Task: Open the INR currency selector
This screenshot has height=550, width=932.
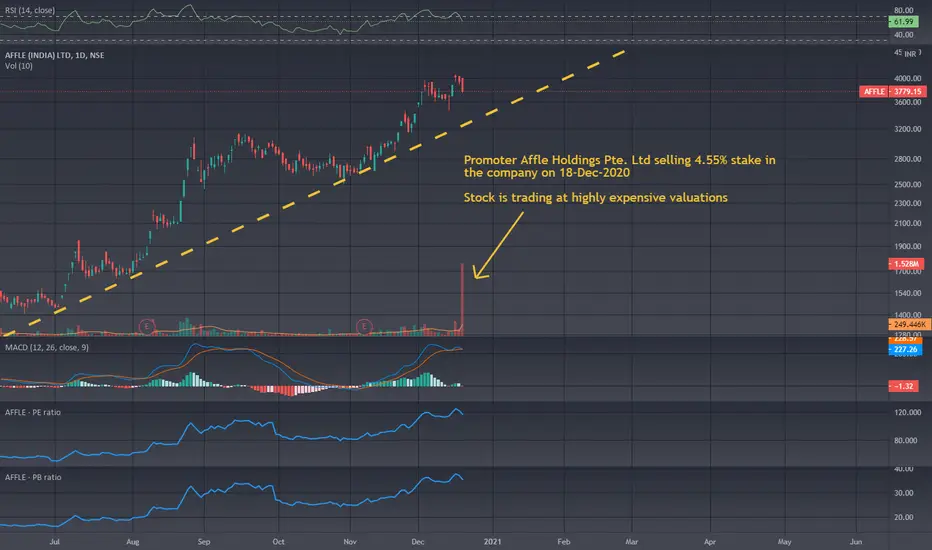Action: tap(910, 54)
